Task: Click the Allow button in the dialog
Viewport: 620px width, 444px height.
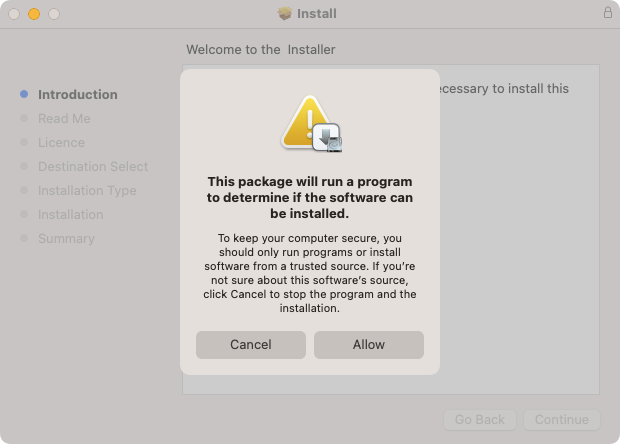Action: [x=369, y=345]
